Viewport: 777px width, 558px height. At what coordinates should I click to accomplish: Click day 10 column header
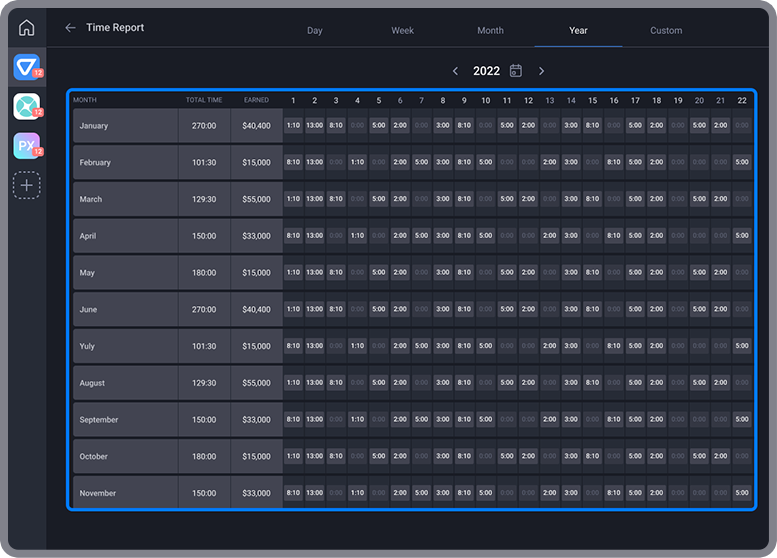coord(486,101)
